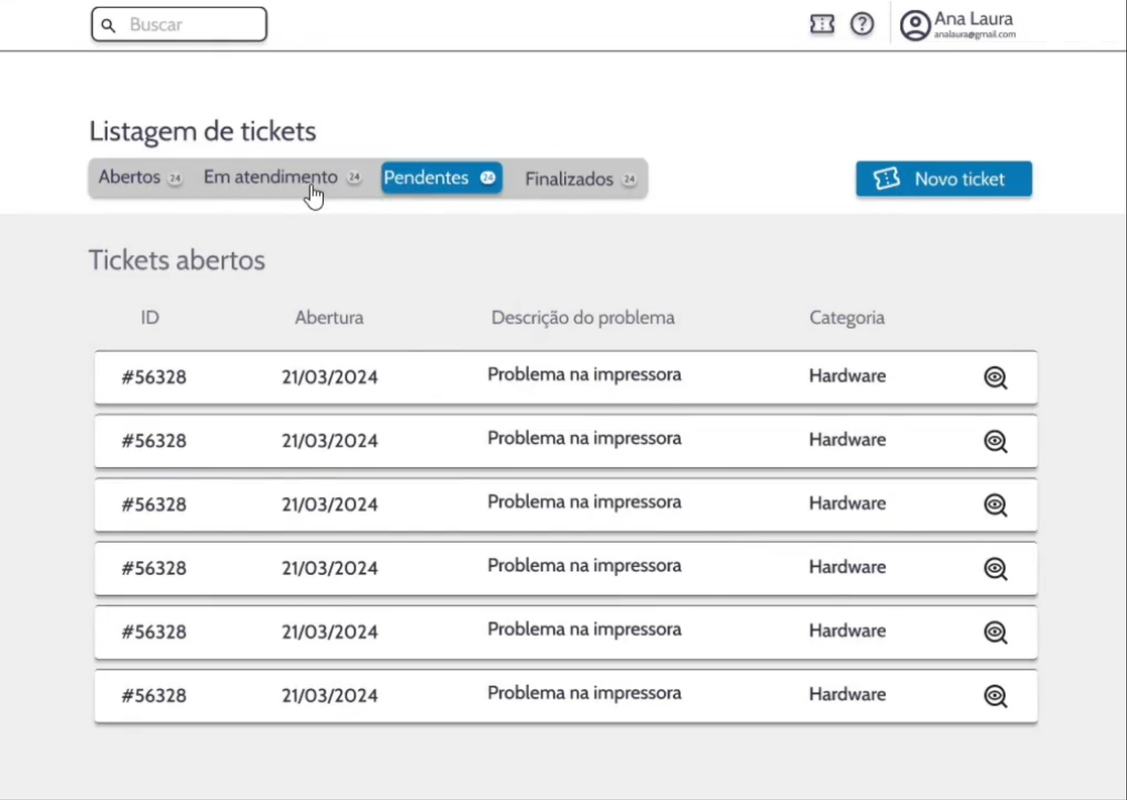Switch to the Em atendimento tab
This screenshot has width=1127, height=800.
tap(282, 178)
